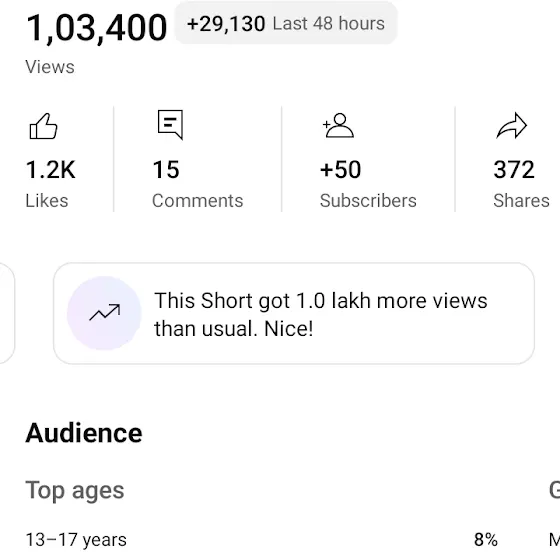Open the 'This Short got 1.0 lakh' insight card
This screenshot has height=560, width=560.
point(294,313)
